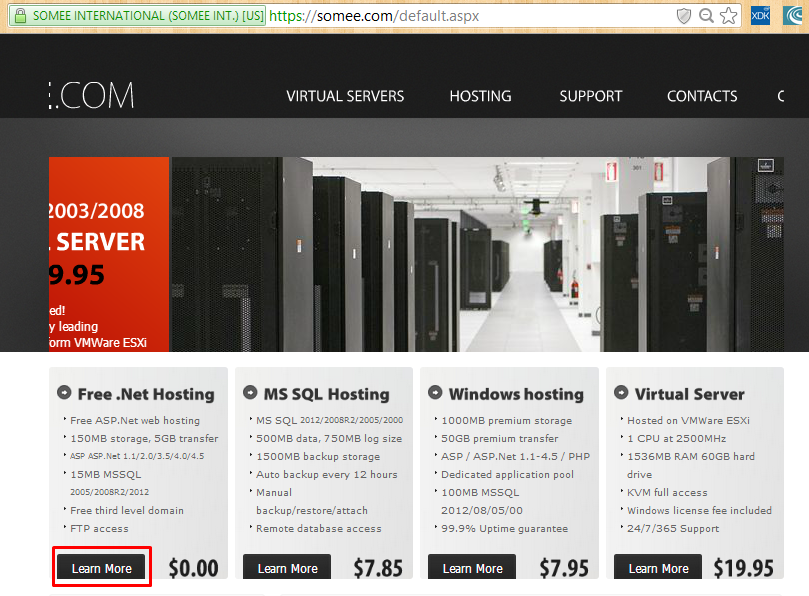Click the Virtual Server heading
Screen dimensions: 809x596
click(x=689, y=394)
